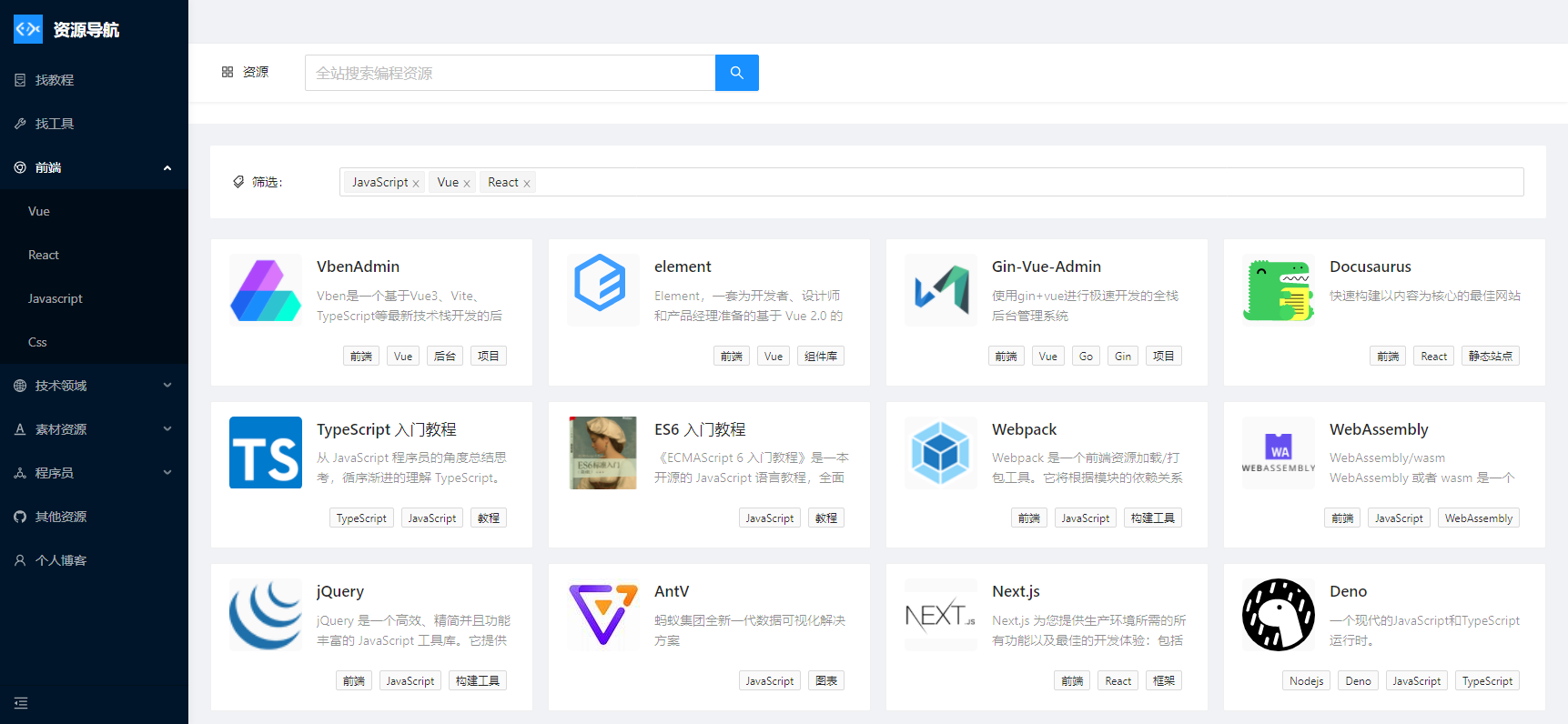Screen dimensions: 1568x724
Task: Open 个人博客 in the sidebar
Action: tap(94, 560)
